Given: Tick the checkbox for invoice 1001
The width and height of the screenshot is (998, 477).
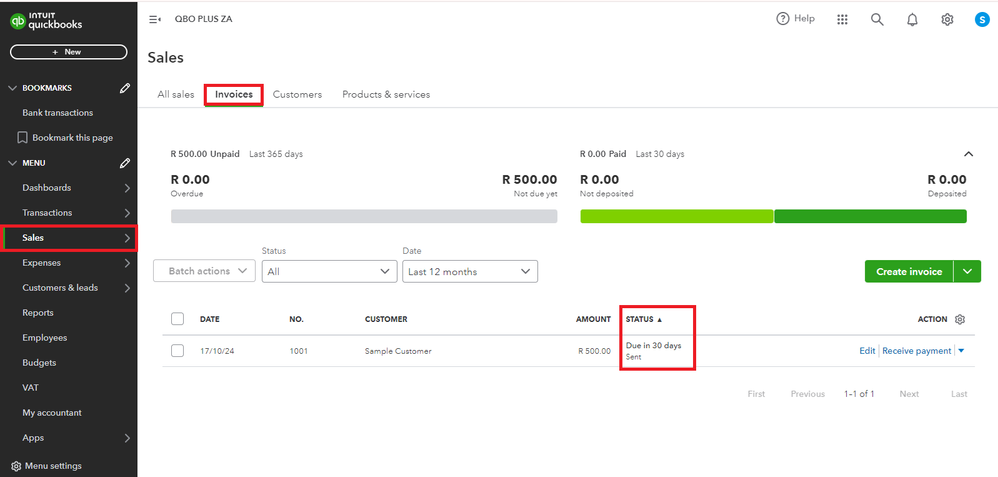Looking at the screenshot, I should (178, 351).
